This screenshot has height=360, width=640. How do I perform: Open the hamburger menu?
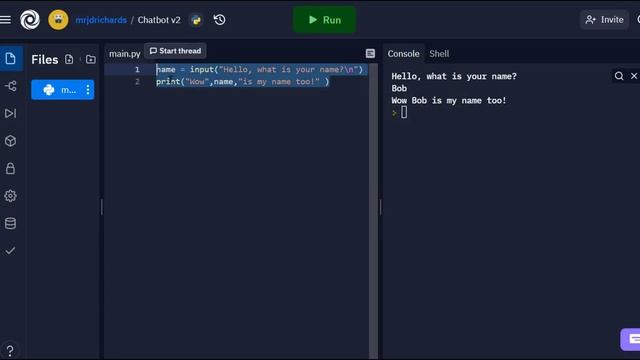(5, 20)
